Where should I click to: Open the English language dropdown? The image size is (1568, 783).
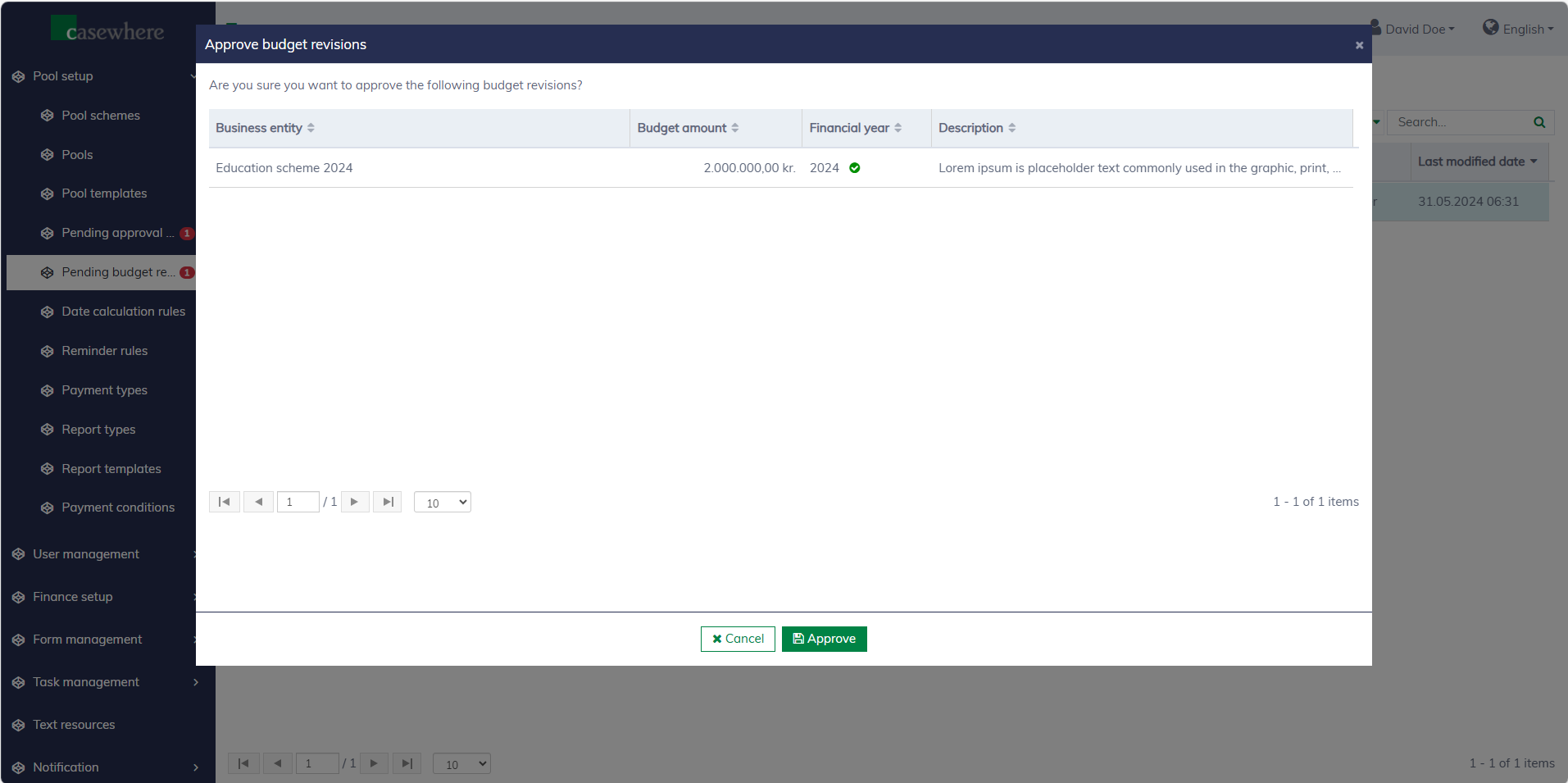[1519, 29]
